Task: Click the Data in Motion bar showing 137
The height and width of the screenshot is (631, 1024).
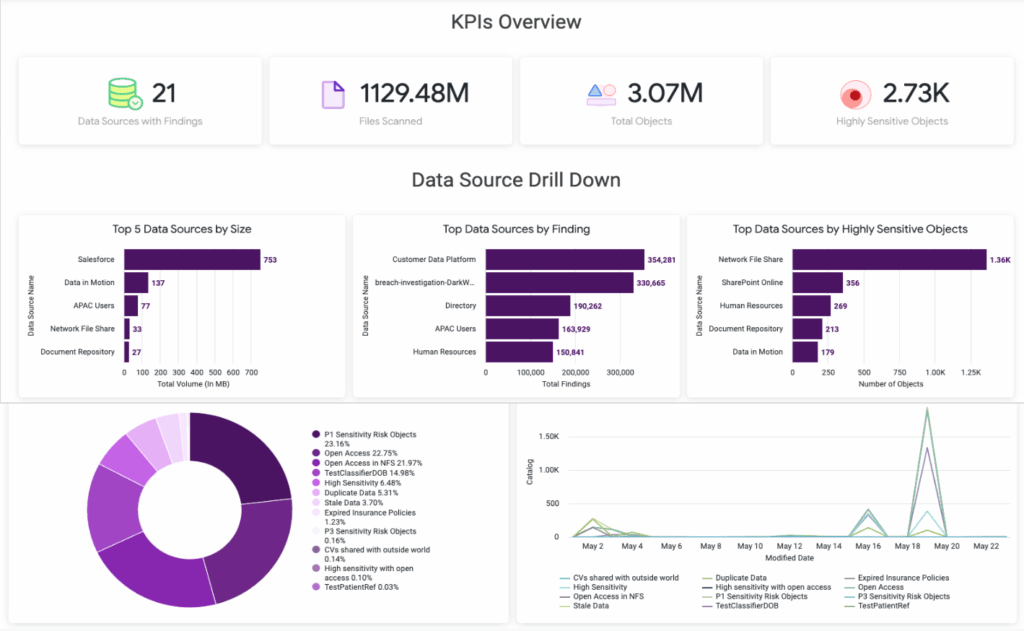Action: 136,283
